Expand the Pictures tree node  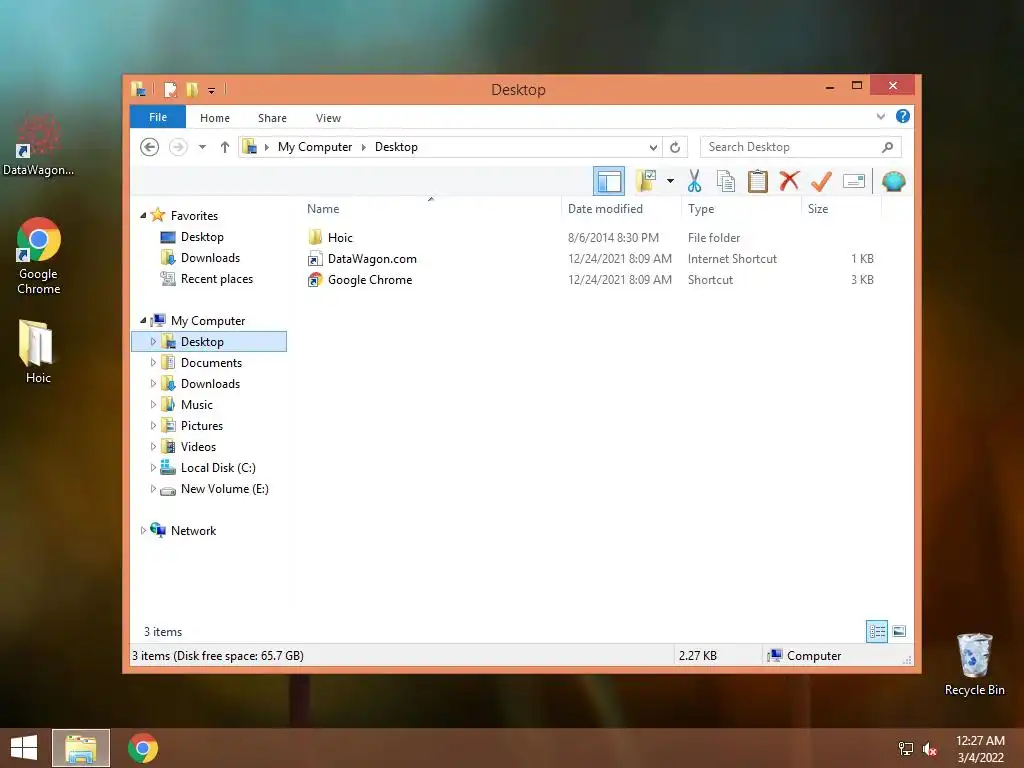click(153, 426)
